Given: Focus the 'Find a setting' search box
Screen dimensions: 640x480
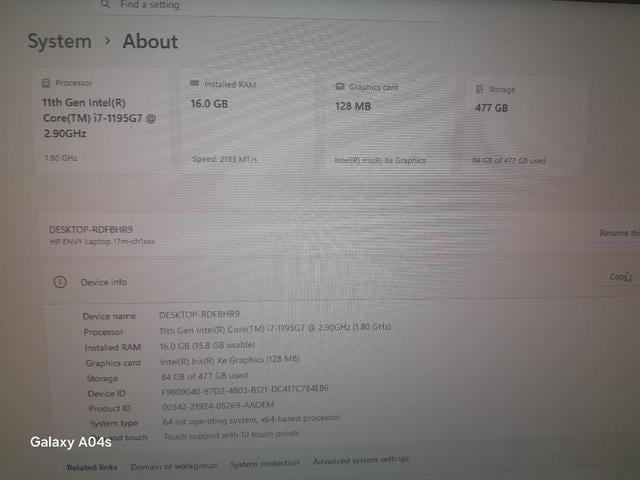Looking at the screenshot, I should 271,6.
